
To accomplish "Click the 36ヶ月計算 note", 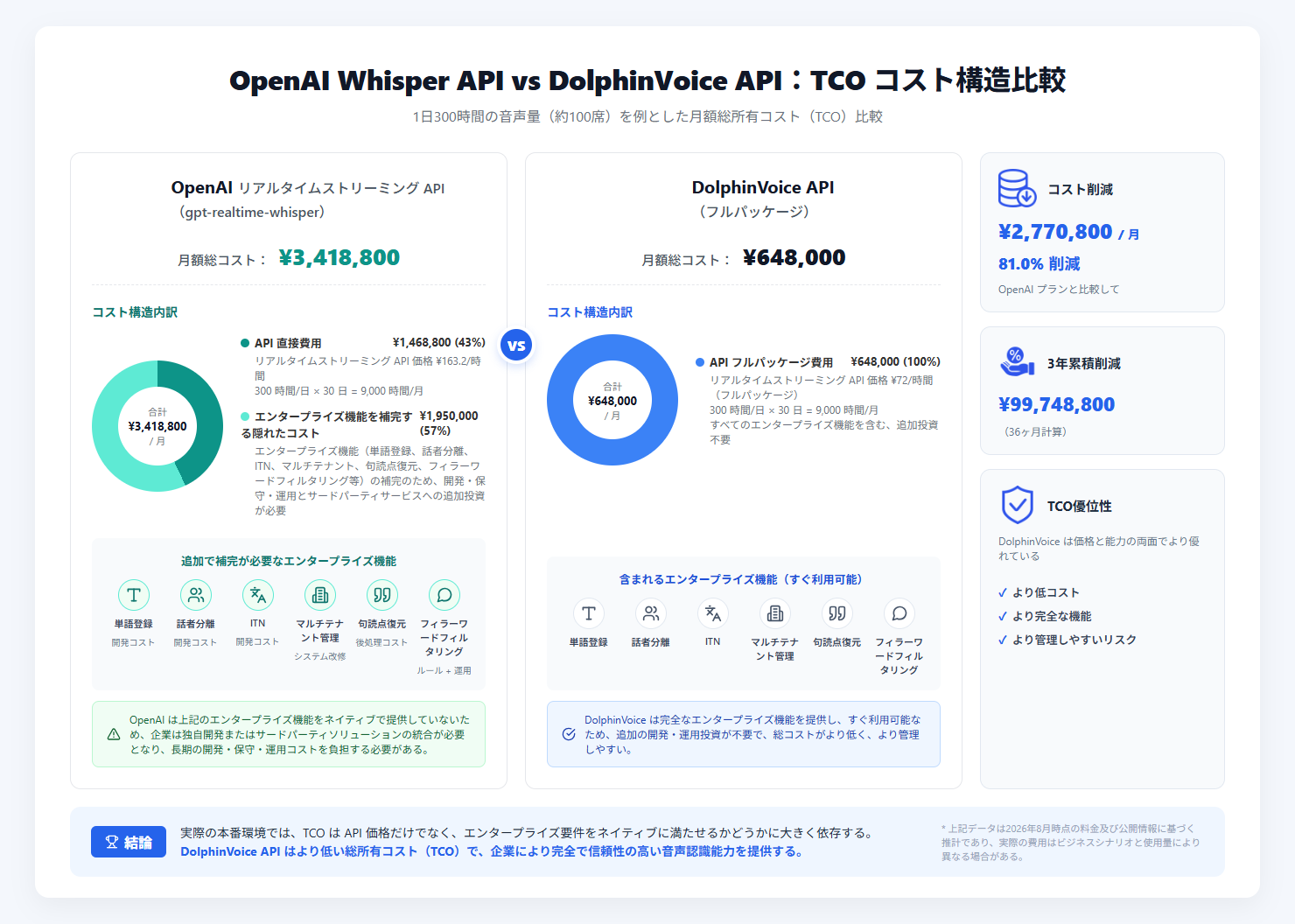I will pyautogui.click(x=1035, y=432).
